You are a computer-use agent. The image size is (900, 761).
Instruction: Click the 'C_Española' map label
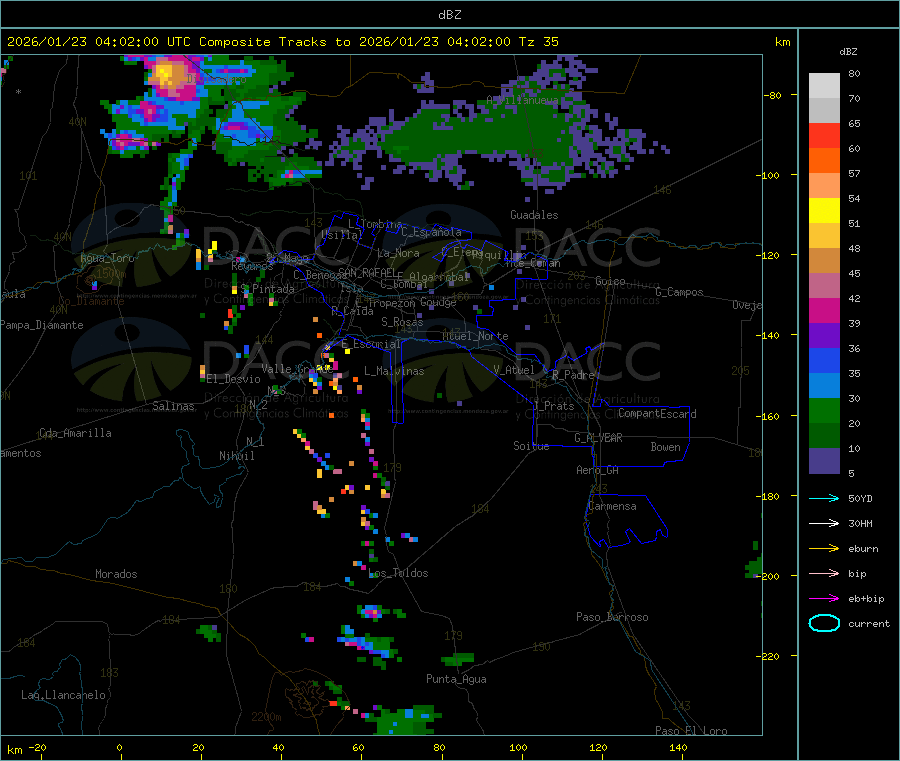[x=431, y=232]
